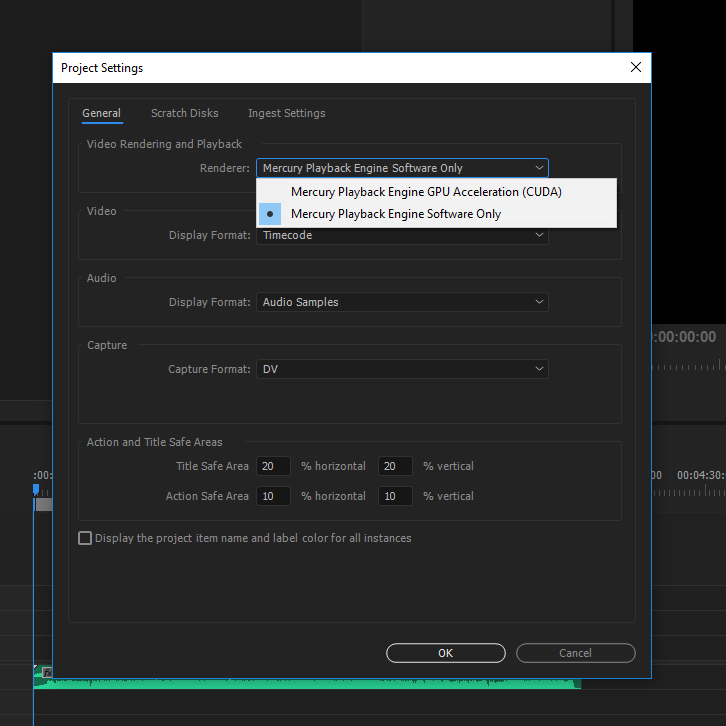
Task: Click the Project Settings title bar
Action: (330, 68)
